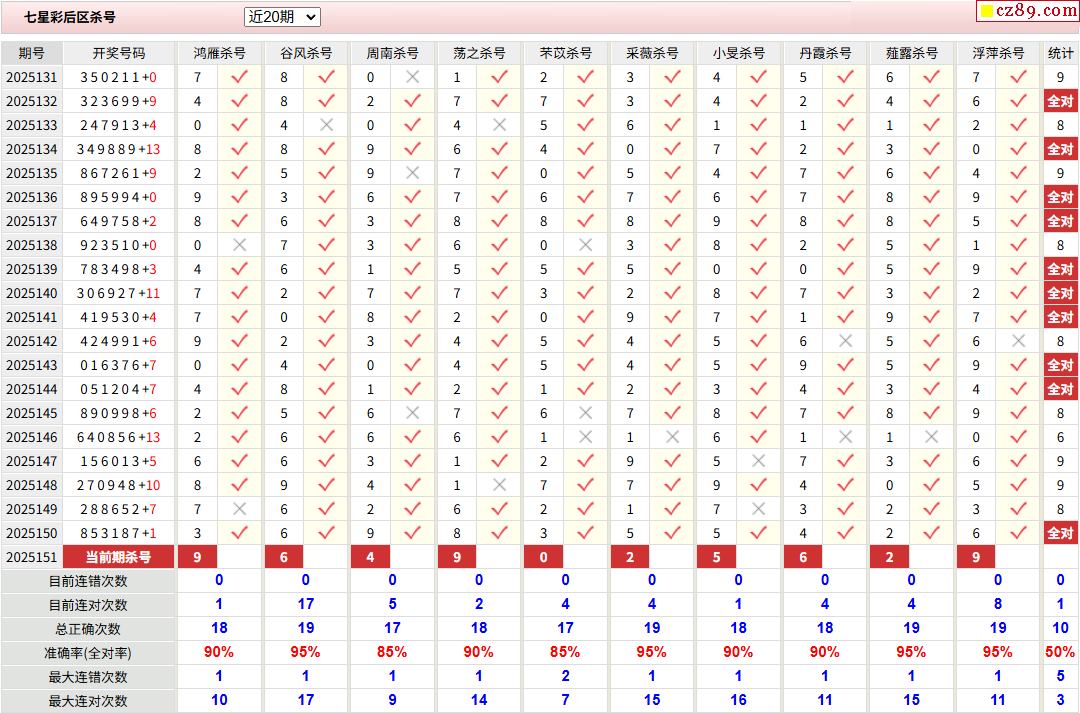Select the 开奖号码 column header

(118, 53)
